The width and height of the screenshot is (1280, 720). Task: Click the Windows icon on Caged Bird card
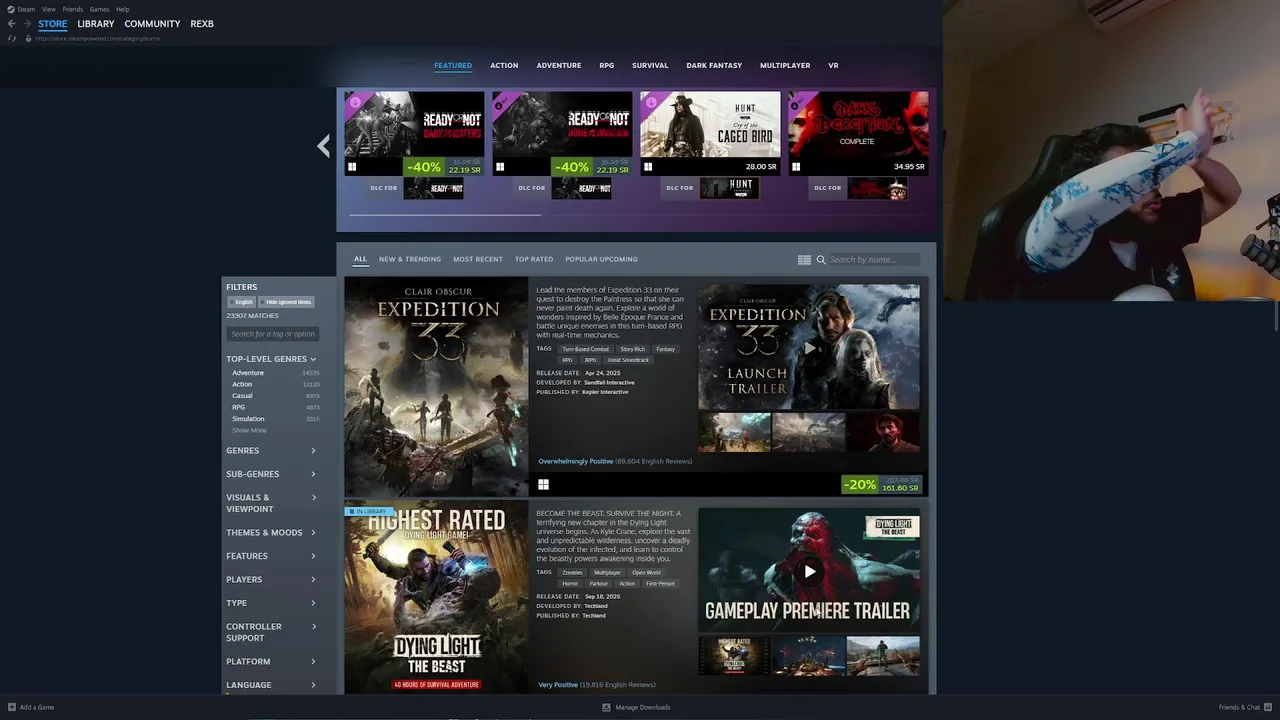coord(648,167)
